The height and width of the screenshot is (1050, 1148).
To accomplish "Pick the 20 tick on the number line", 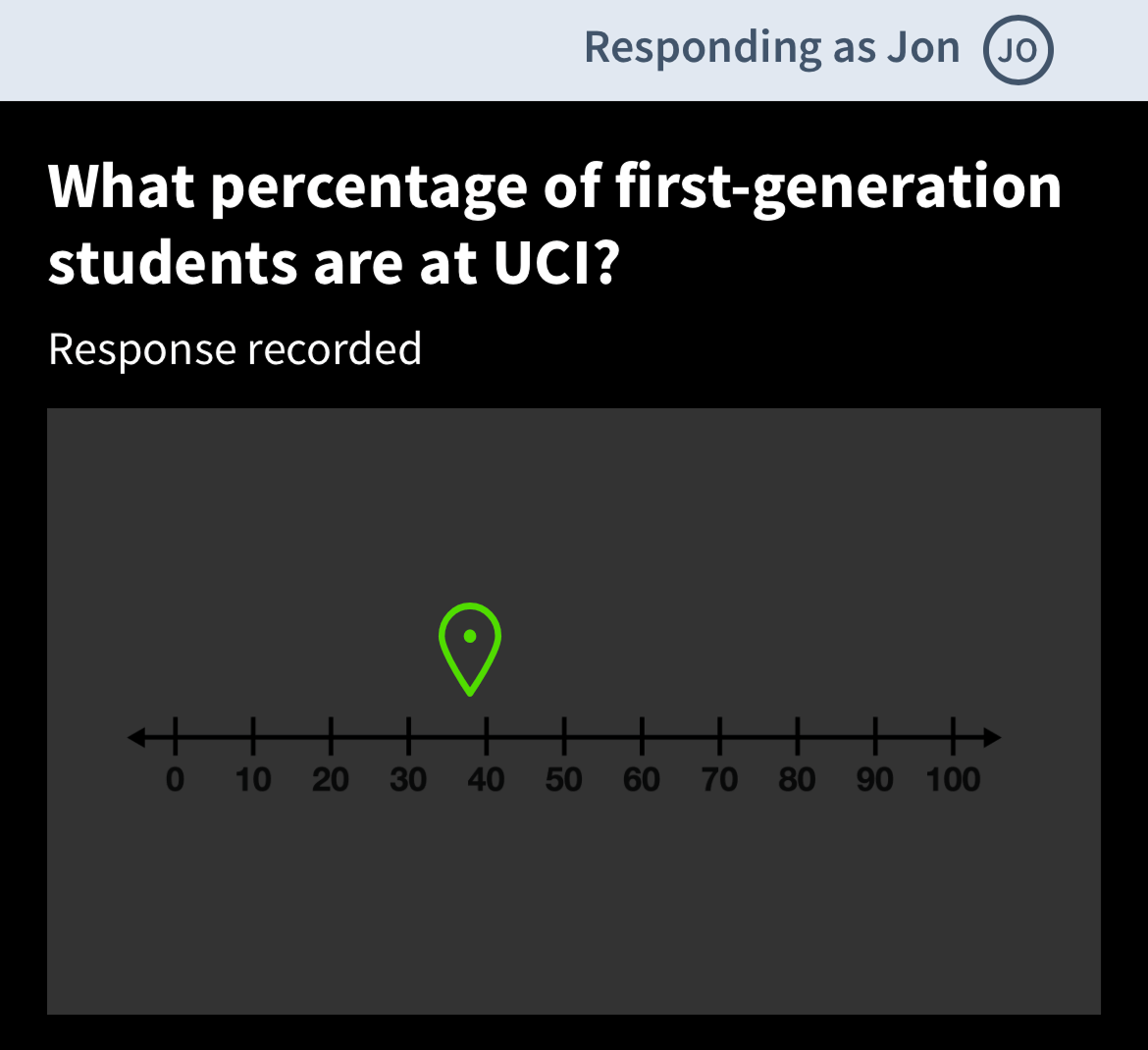I will click(x=331, y=737).
